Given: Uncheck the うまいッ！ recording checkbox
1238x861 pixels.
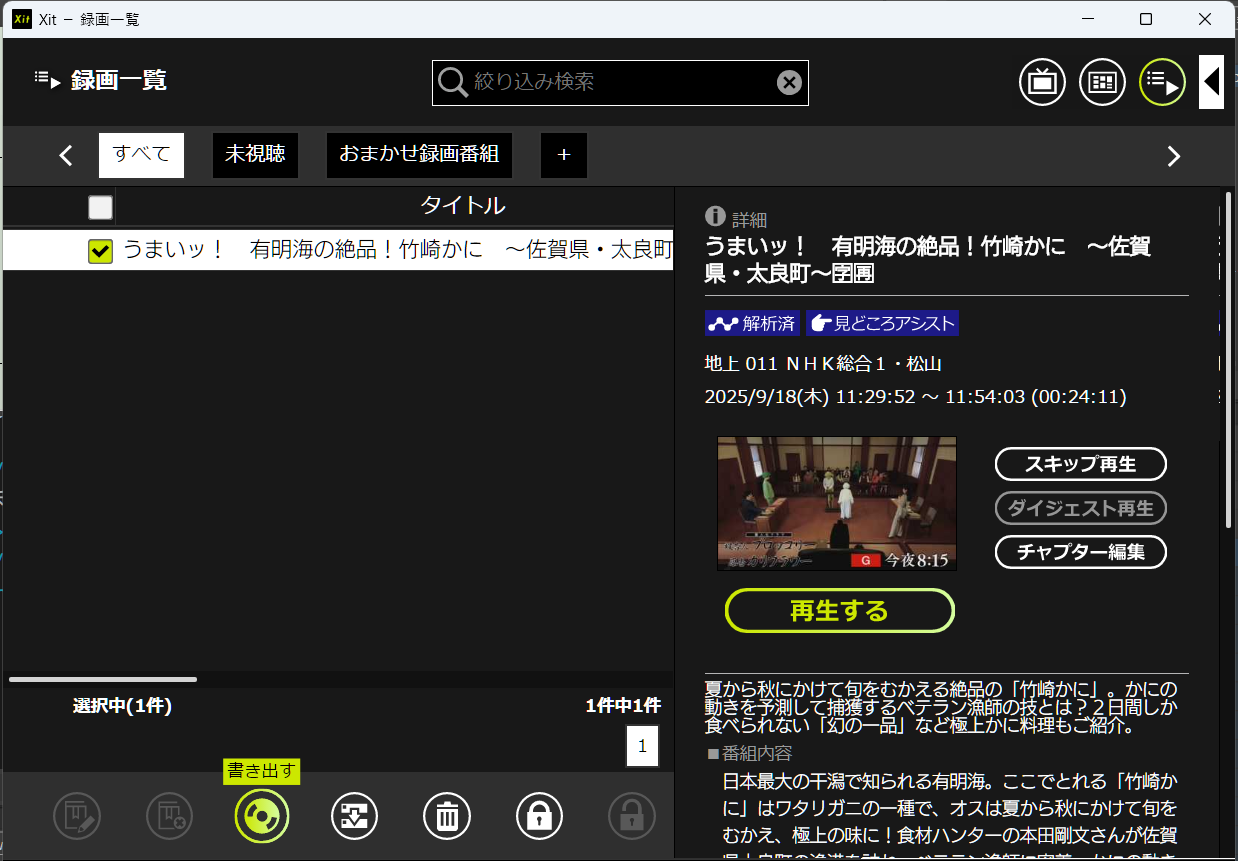Looking at the screenshot, I should tap(100, 251).
